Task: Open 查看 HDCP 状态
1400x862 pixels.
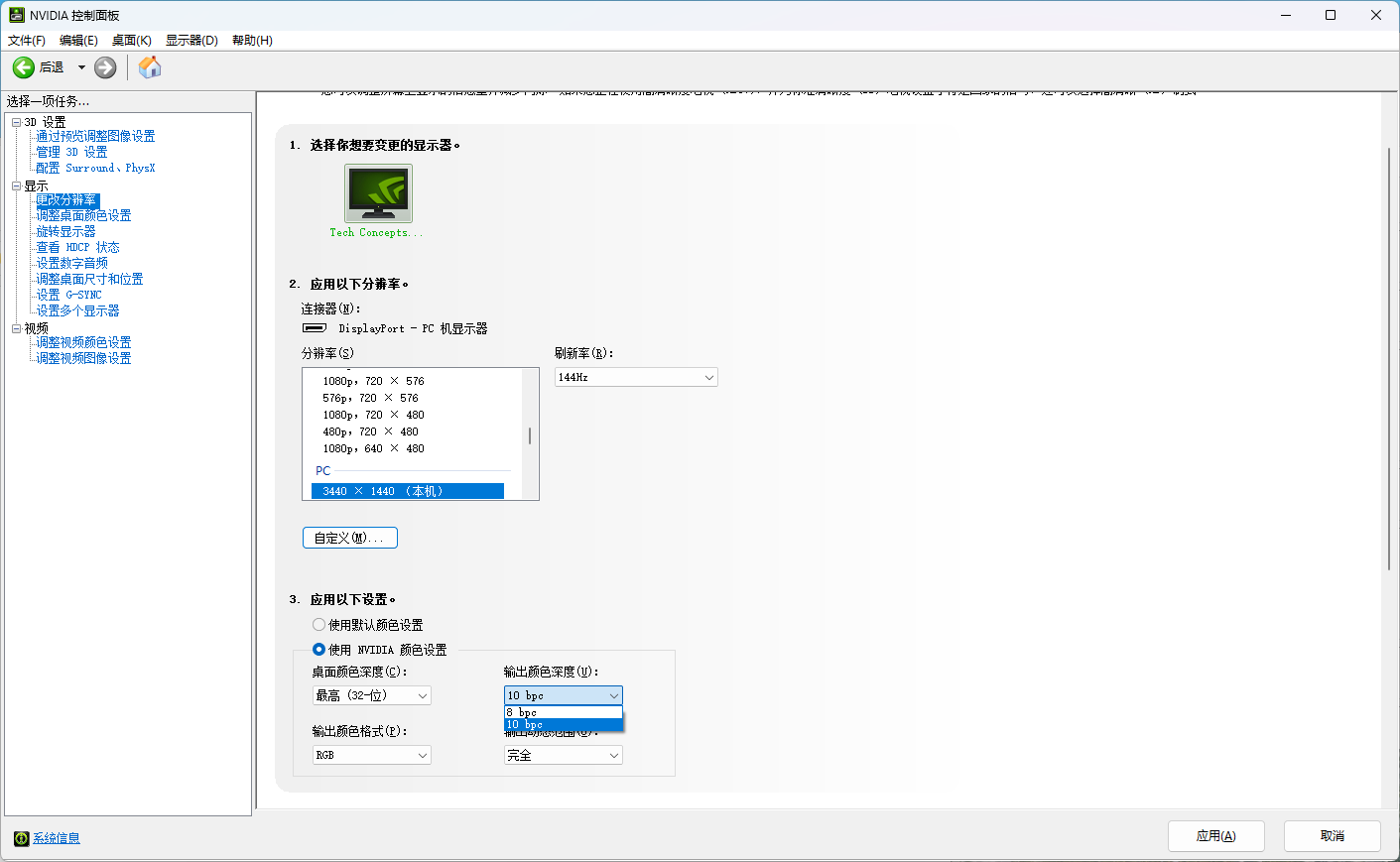Action: coord(77,248)
